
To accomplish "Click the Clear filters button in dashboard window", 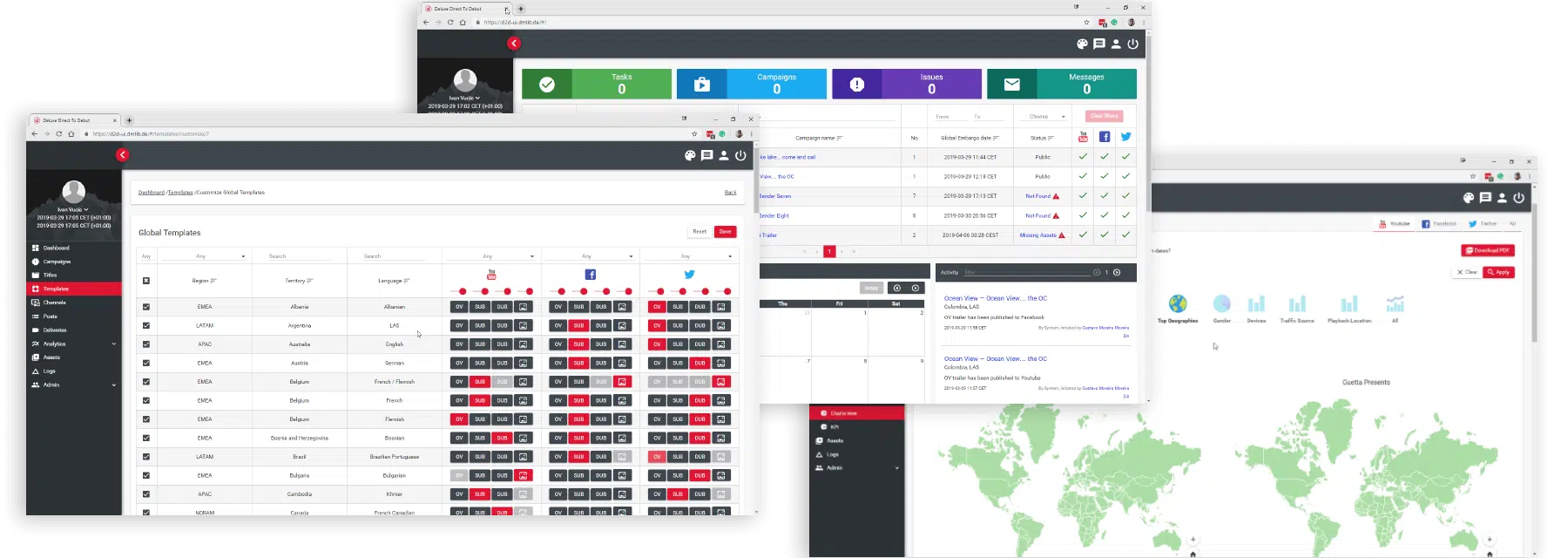I will click(1104, 116).
